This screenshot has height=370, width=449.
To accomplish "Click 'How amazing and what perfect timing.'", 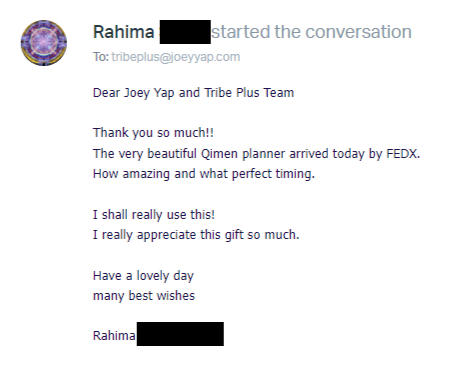I will click(x=204, y=174).
